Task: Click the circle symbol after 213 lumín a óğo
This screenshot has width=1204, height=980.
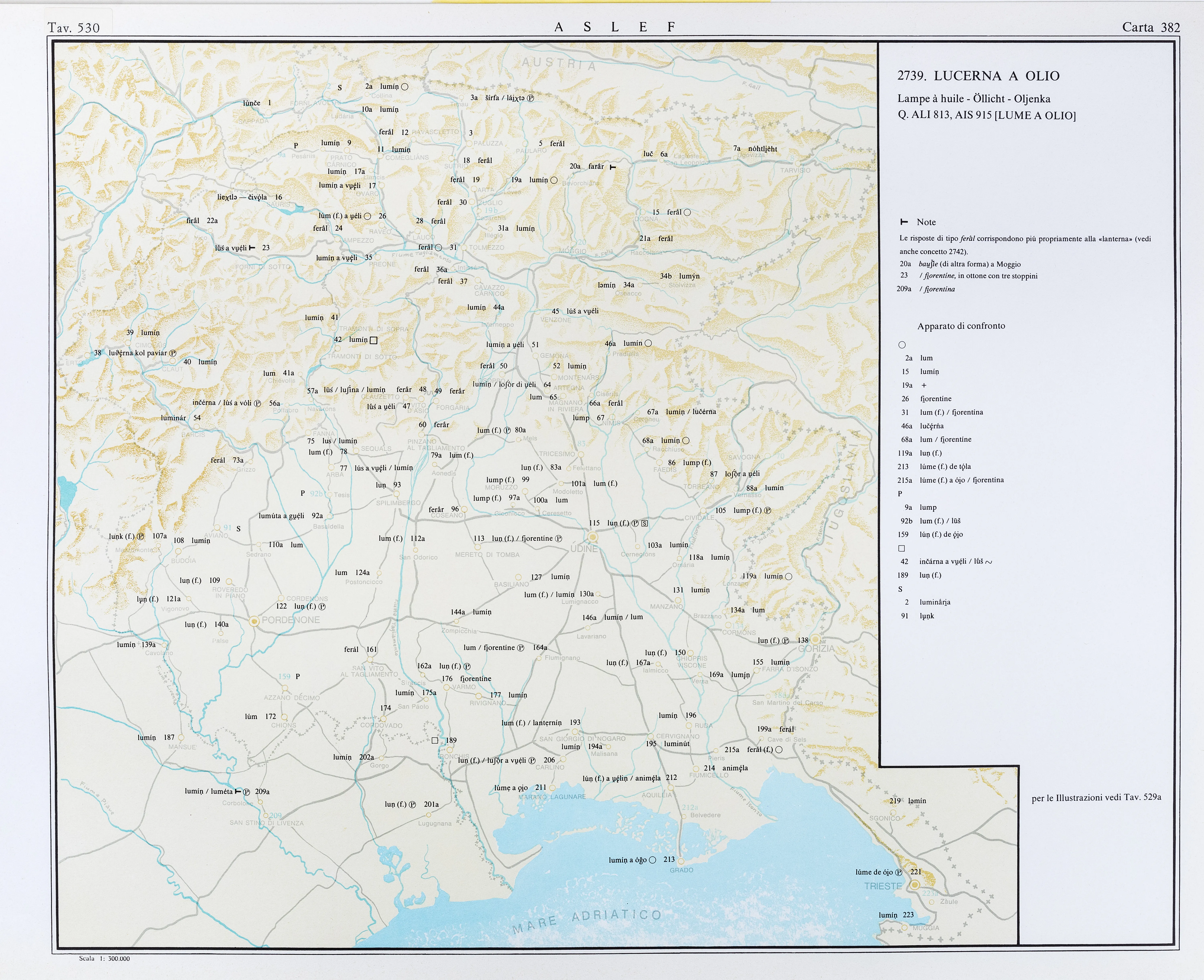Action: point(652,860)
